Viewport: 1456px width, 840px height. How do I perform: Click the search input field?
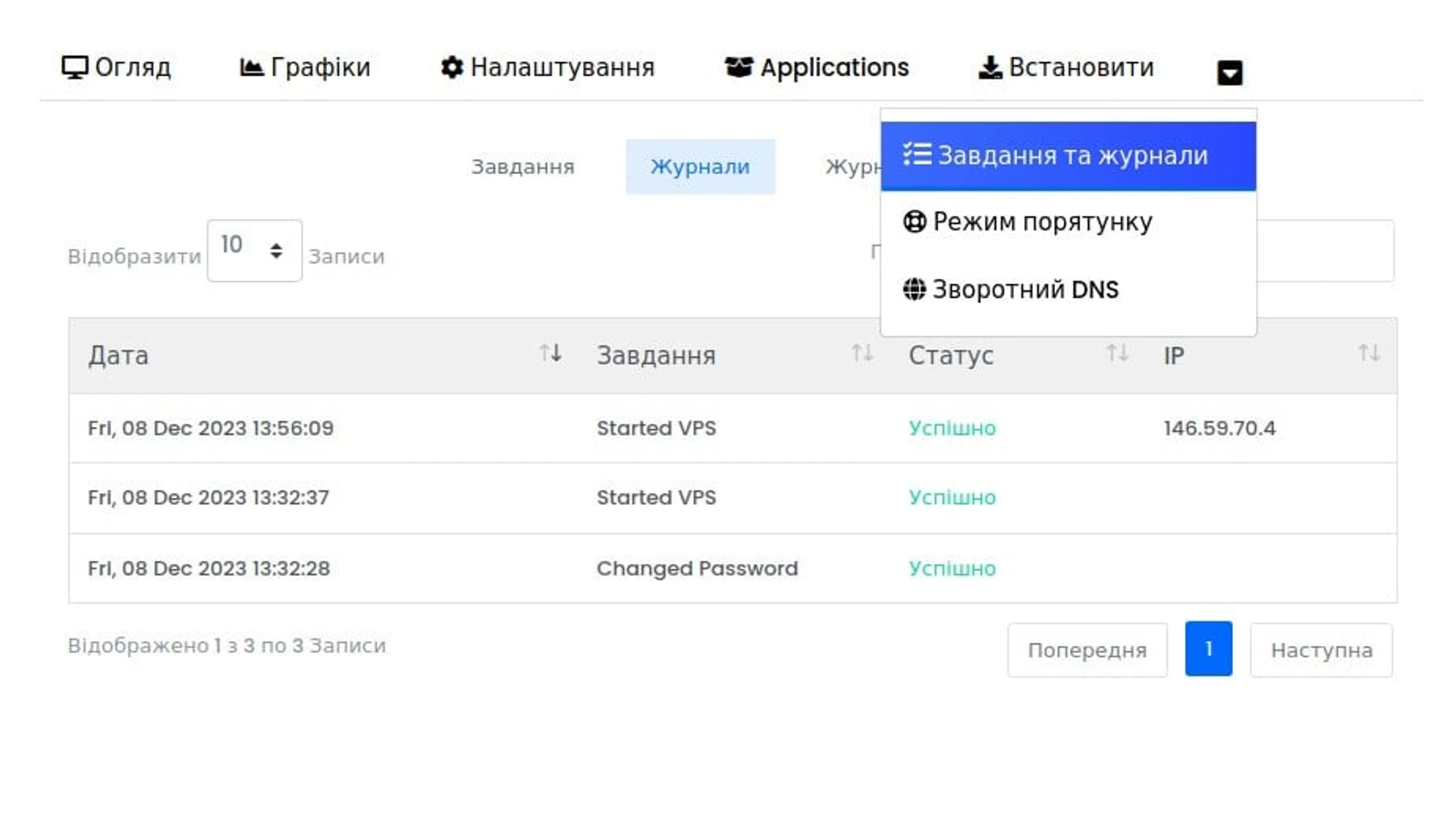[1325, 251]
